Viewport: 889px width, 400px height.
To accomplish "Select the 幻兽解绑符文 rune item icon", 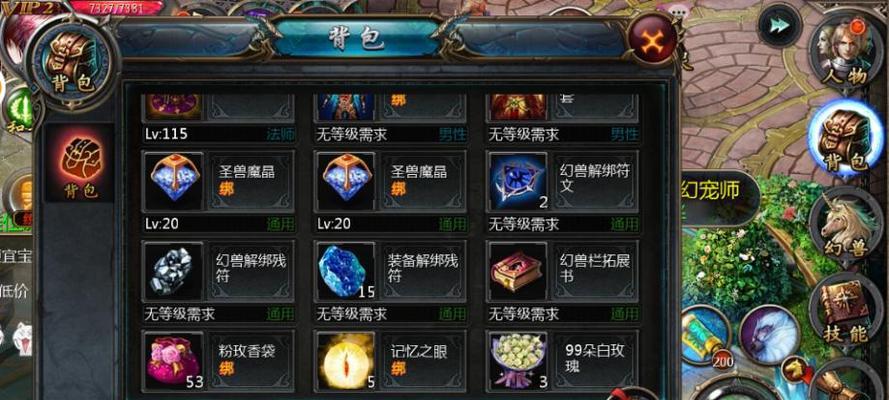I will [519, 181].
